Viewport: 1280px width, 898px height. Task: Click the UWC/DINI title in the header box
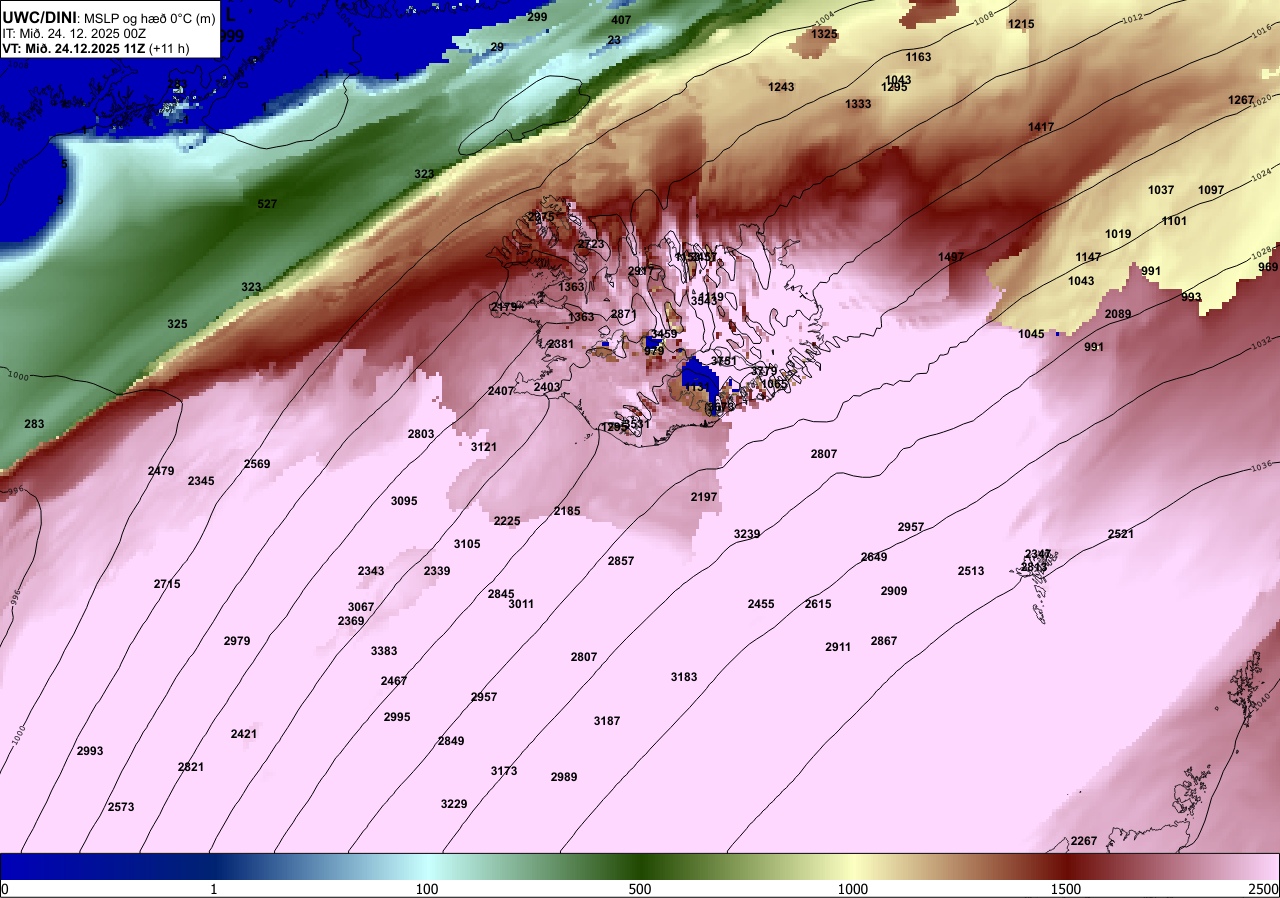39,17
